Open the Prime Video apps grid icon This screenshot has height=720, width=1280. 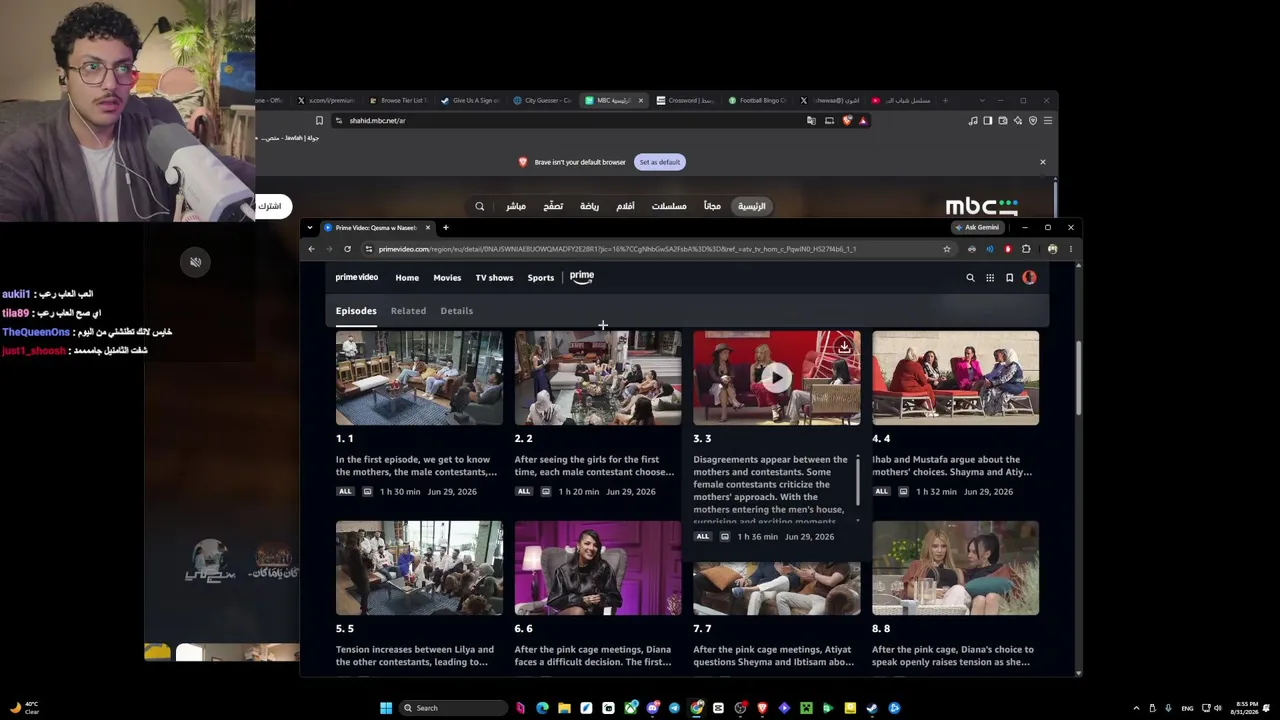(x=990, y=278)
